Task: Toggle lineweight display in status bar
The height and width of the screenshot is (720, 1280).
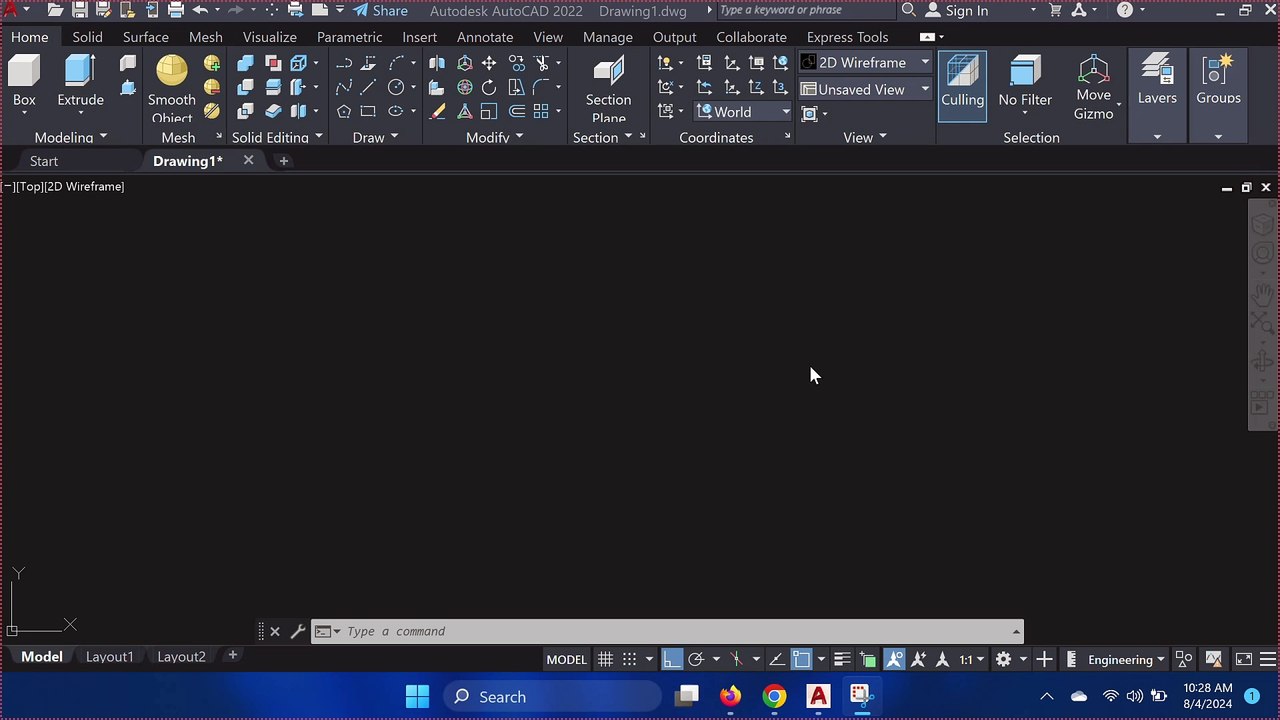Action: point(842,659)
